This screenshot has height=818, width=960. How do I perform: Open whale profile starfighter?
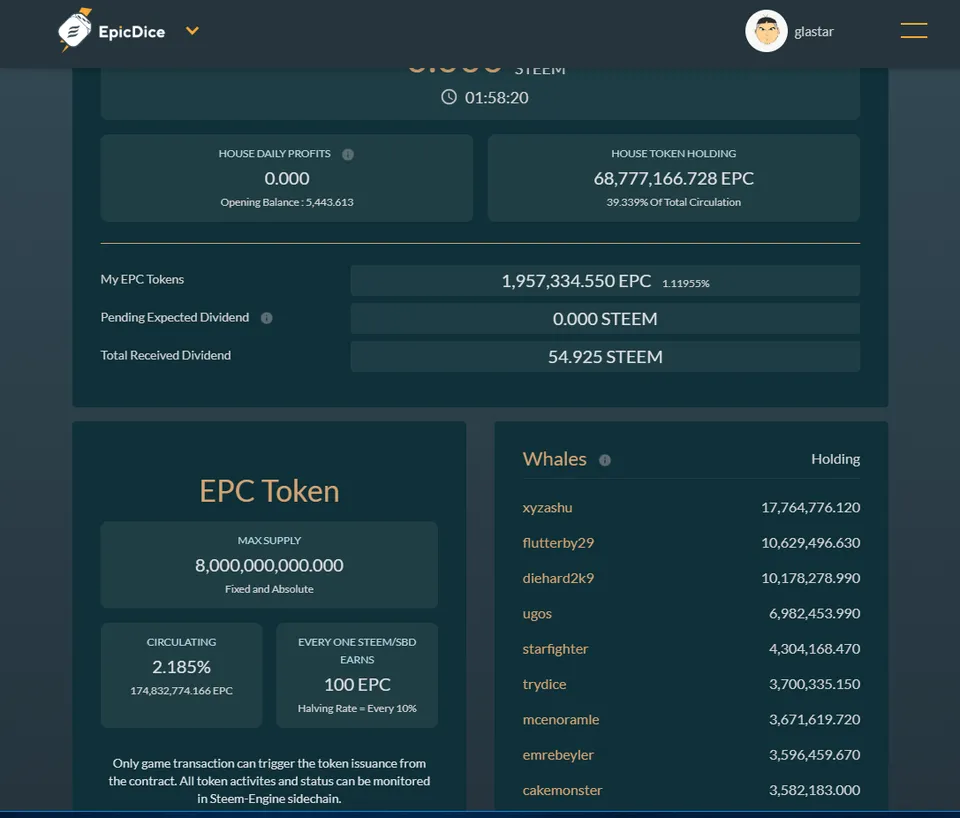click(555, 649)
